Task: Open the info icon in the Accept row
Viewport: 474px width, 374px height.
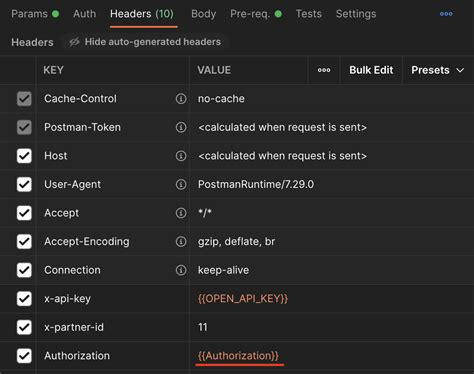Action: [x=181, y=213]
